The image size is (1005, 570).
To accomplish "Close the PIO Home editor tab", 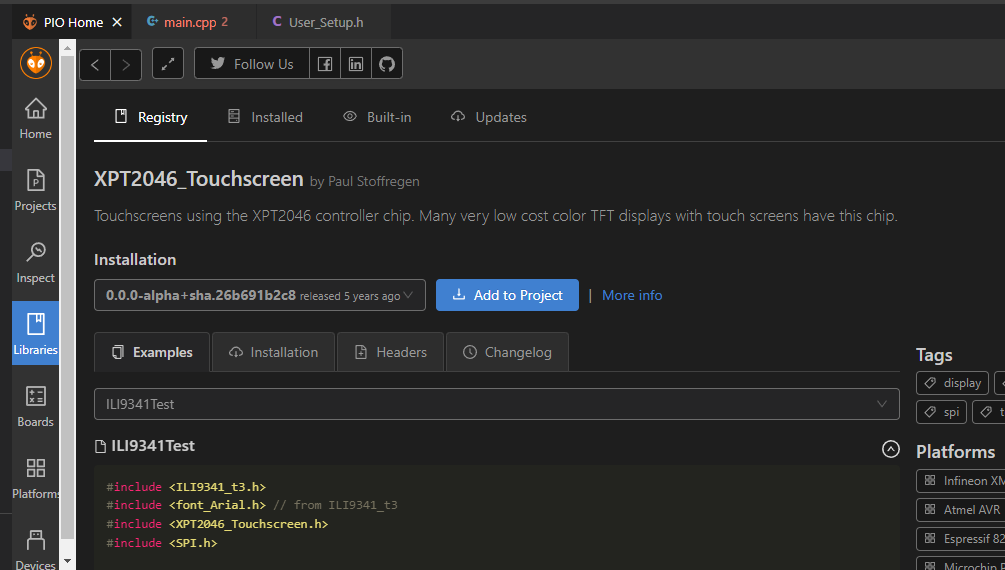I will tap(117, 22).
